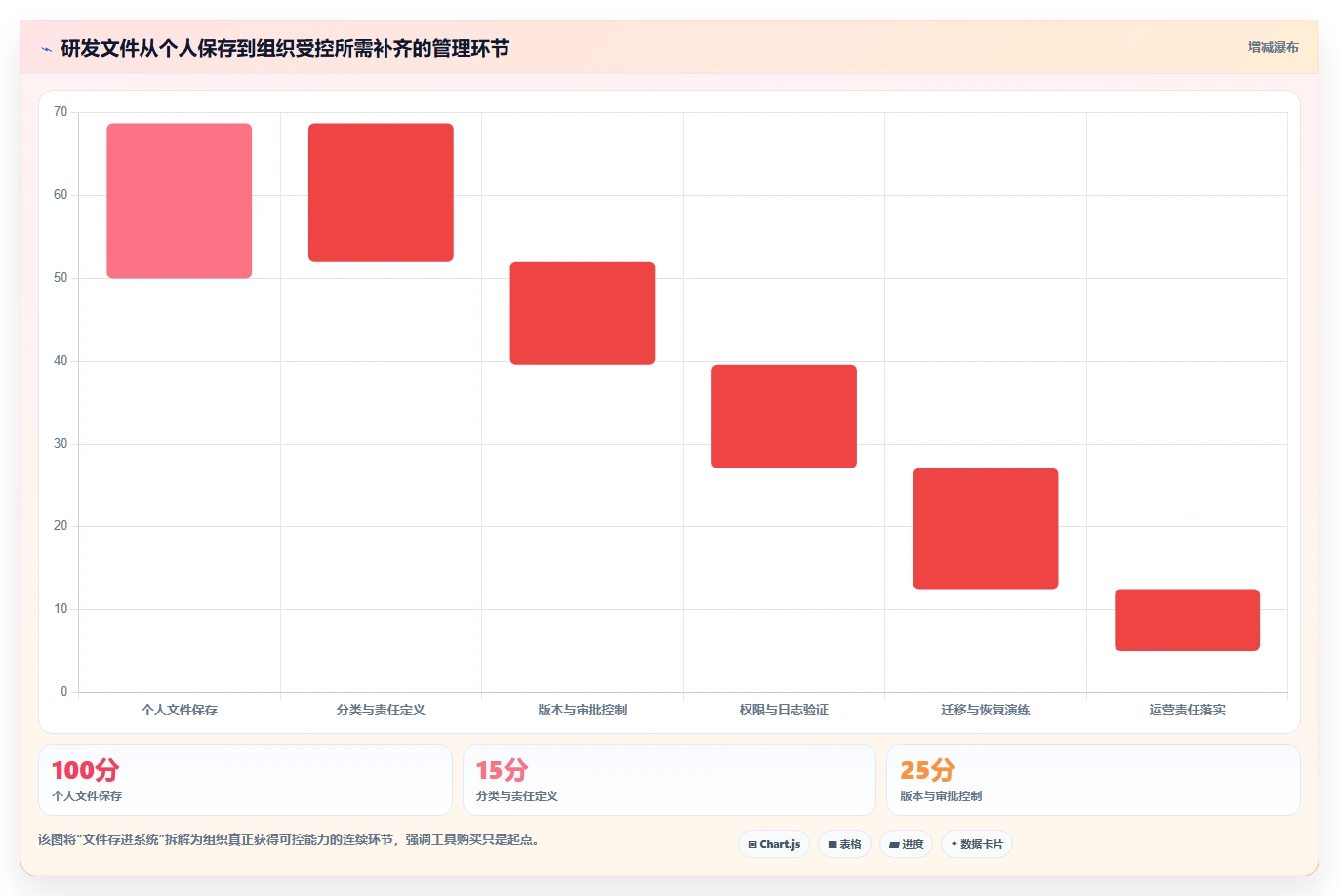
Task: Click x-axis label 迁移与恢复演练
Action: coord(986,710)
